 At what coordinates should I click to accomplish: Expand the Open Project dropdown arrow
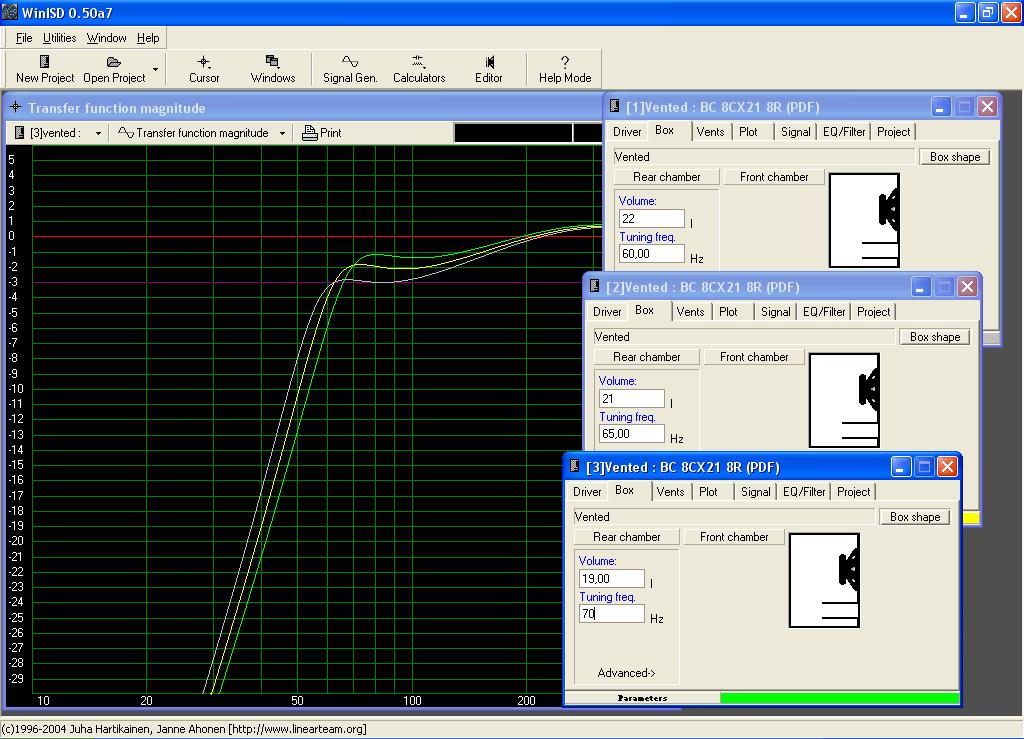[x=155, y=69]
